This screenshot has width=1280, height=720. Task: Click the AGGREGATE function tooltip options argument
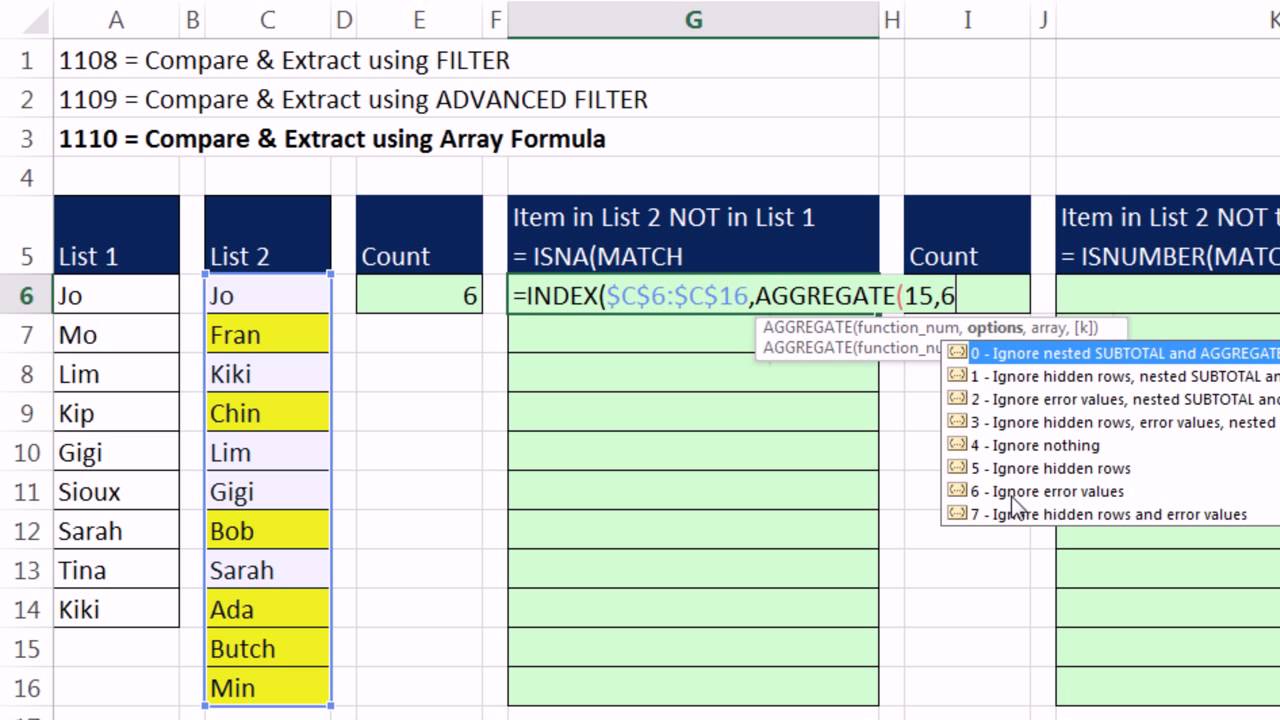point(994,327)
